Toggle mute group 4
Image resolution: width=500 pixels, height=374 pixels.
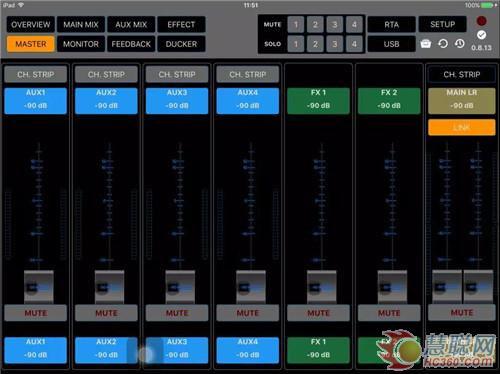(x=354, y=24)
